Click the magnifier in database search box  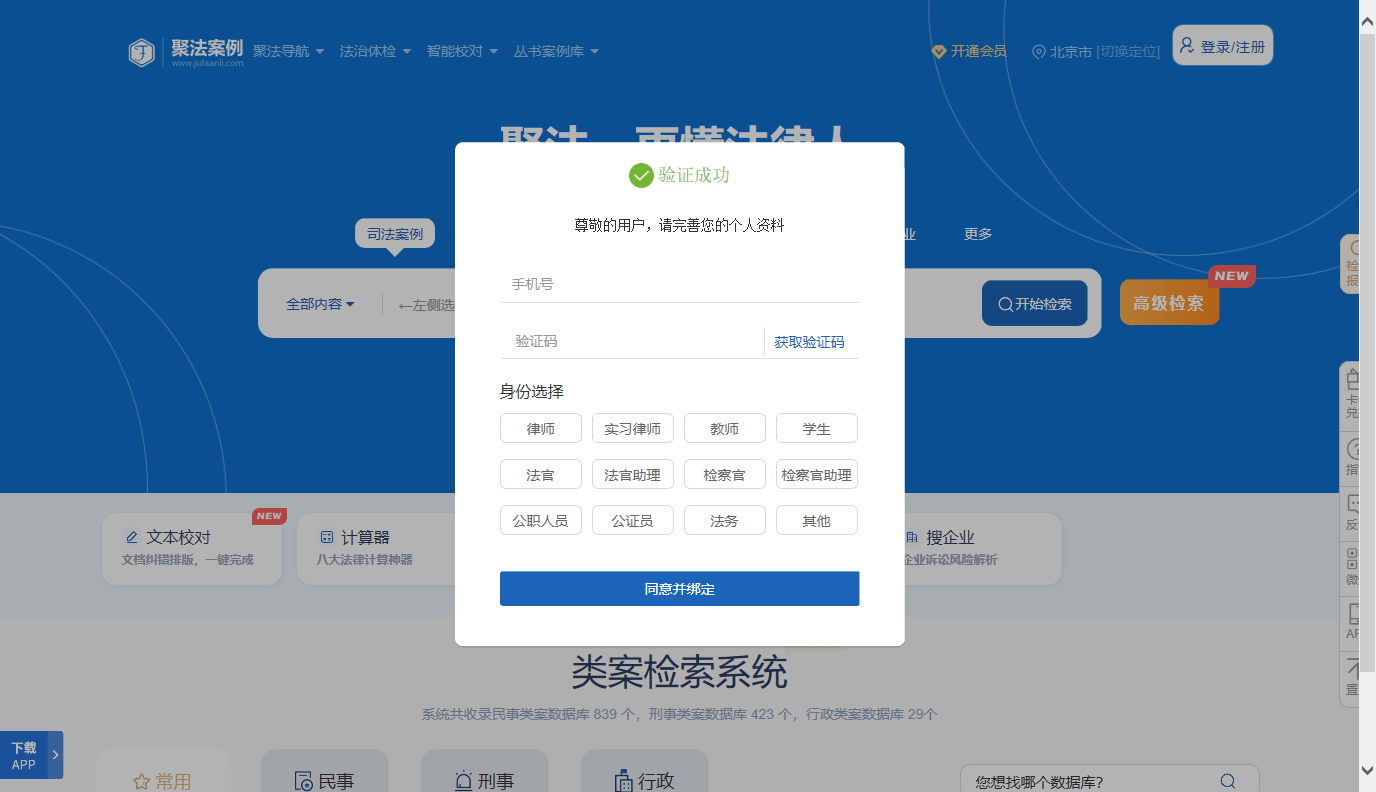(x=1227, y=781)
